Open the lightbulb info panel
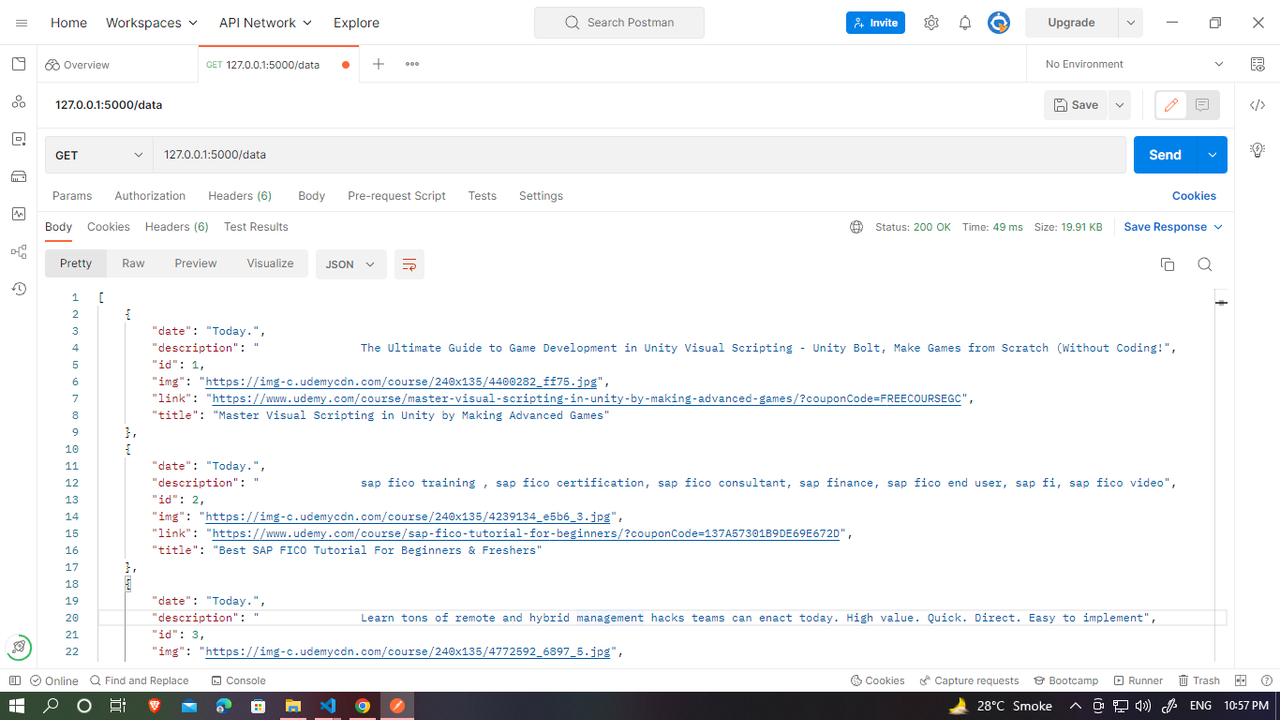 pyautogui.click(x=1258, y=150)
